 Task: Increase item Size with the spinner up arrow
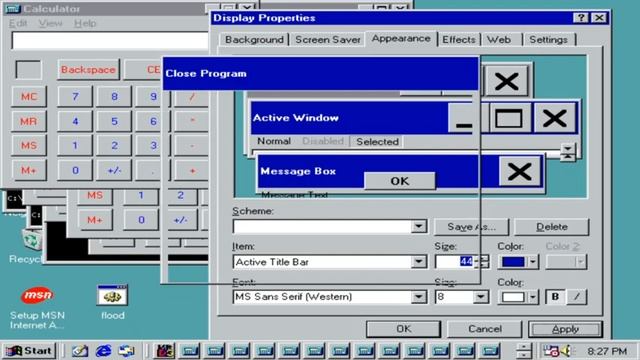(x=483, y=258)
